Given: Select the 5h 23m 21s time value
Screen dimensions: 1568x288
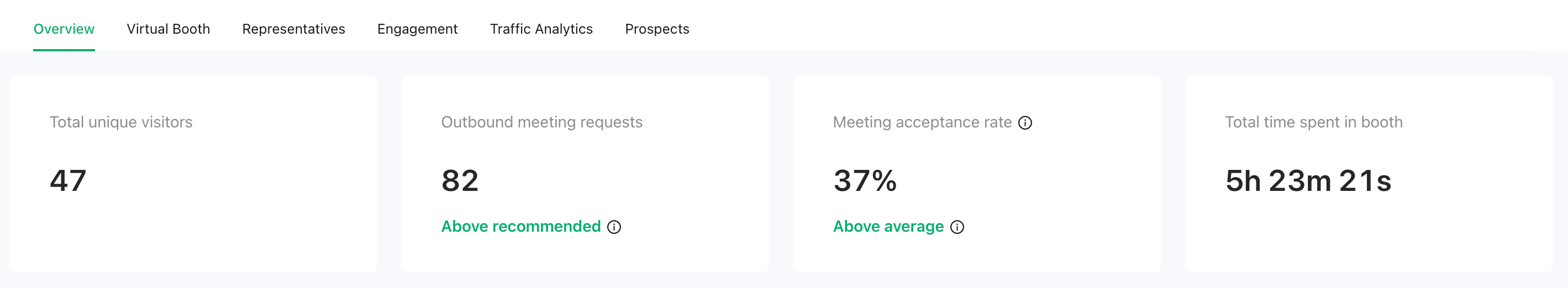Looking at the screenshot, I should [1308, 181].
